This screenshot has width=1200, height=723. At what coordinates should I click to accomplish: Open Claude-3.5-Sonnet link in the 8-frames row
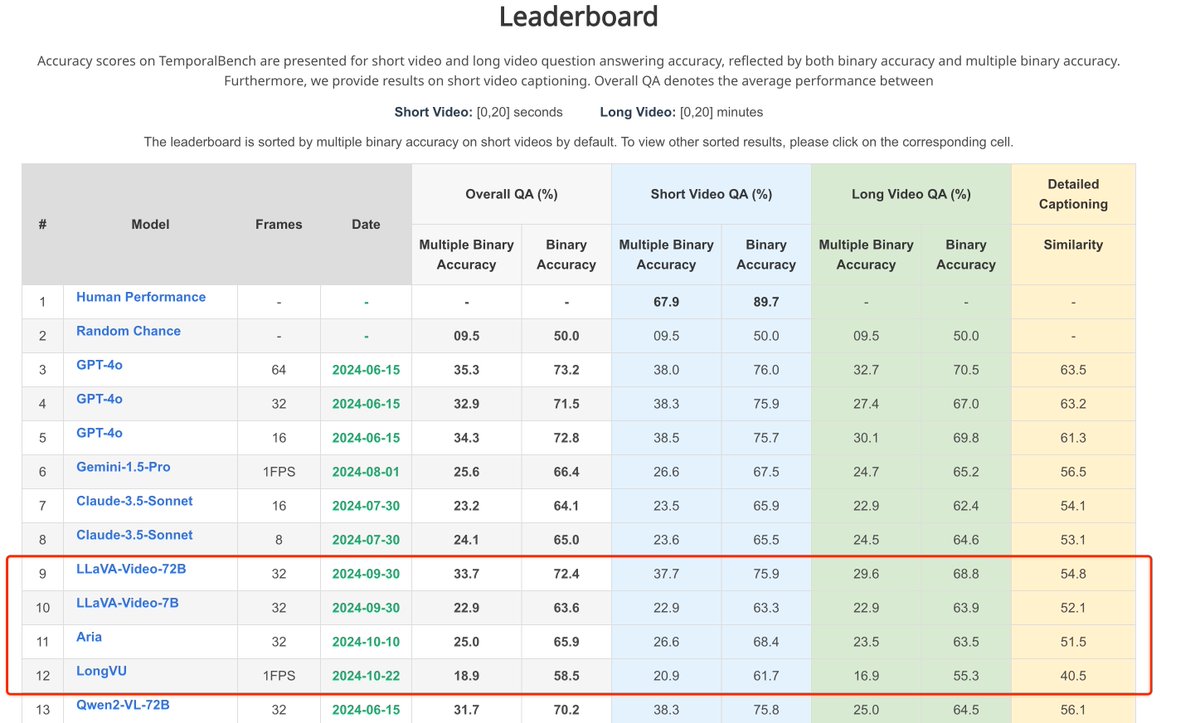pyautogui.click(x=134, y=535)
